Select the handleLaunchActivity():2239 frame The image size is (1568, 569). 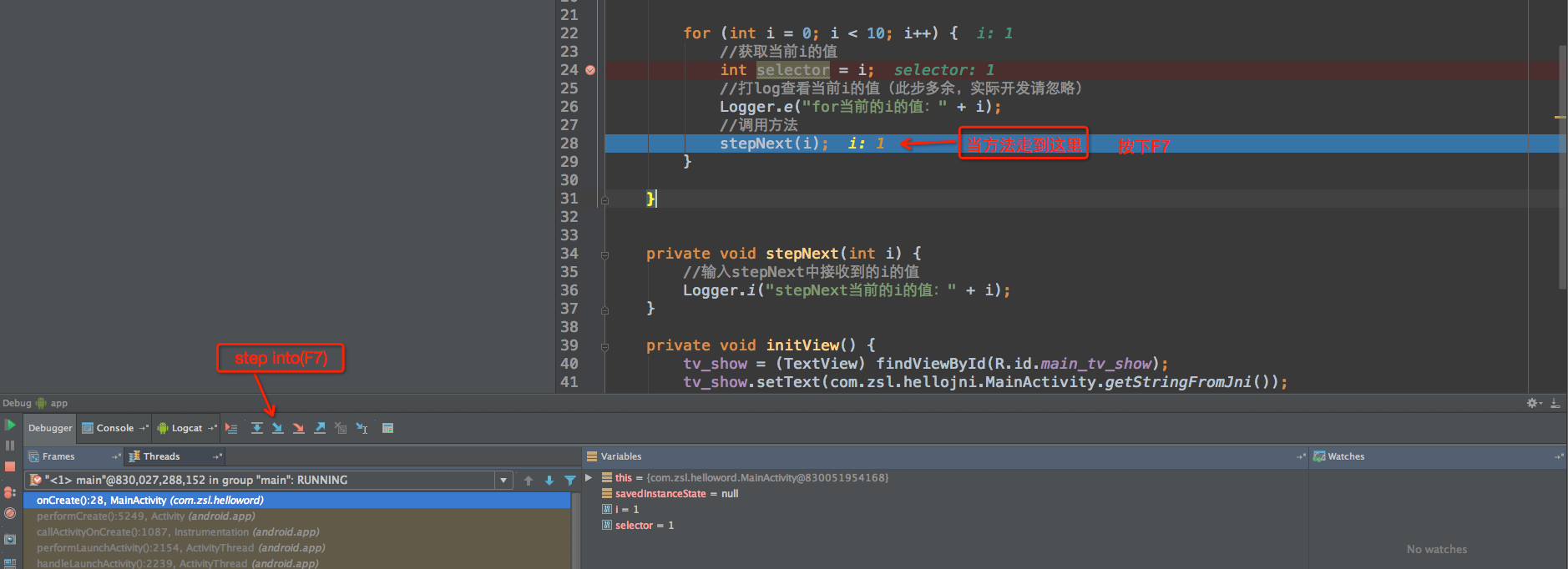pos(297,563)
